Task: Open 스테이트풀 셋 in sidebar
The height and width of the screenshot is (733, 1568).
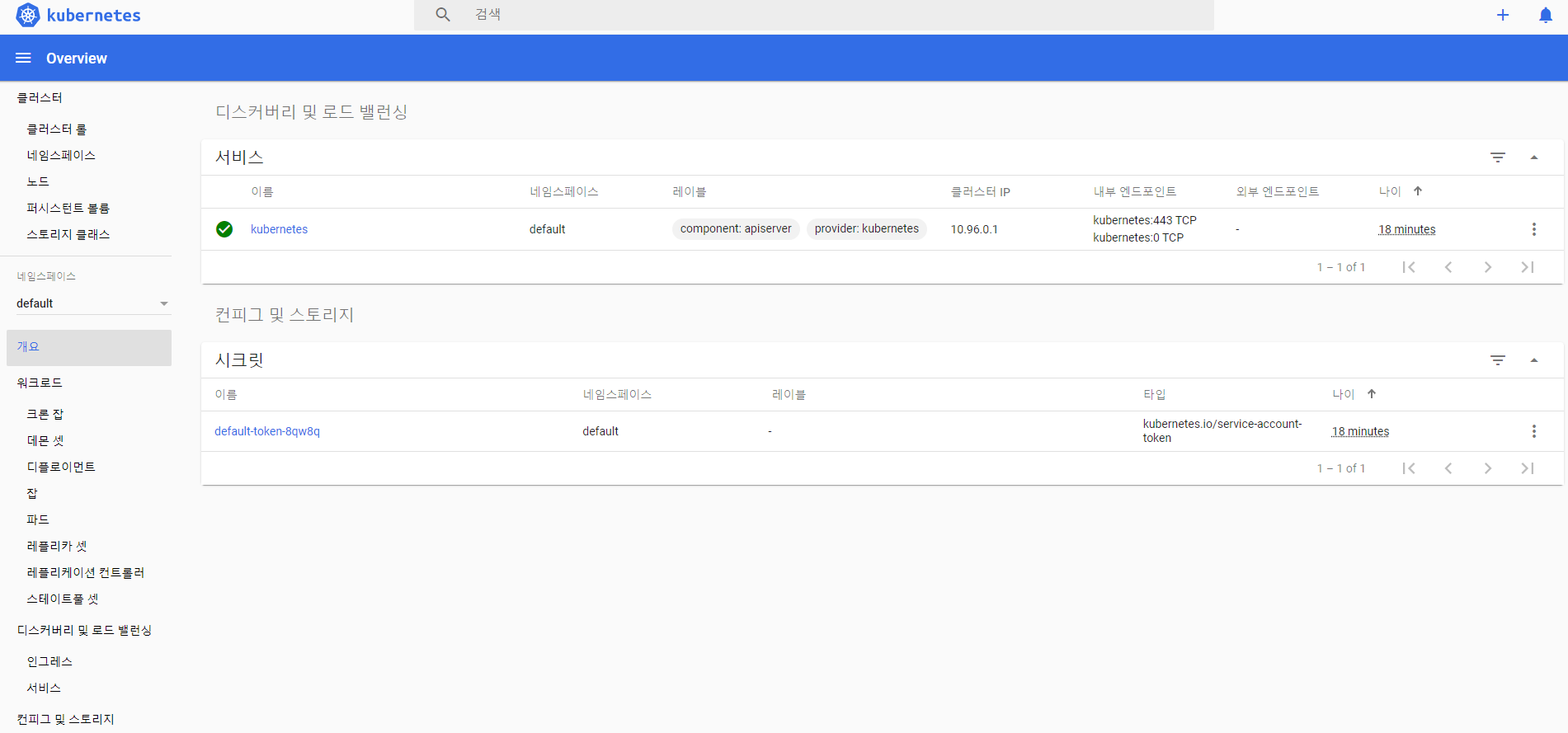Action: (x=63, y=599)
